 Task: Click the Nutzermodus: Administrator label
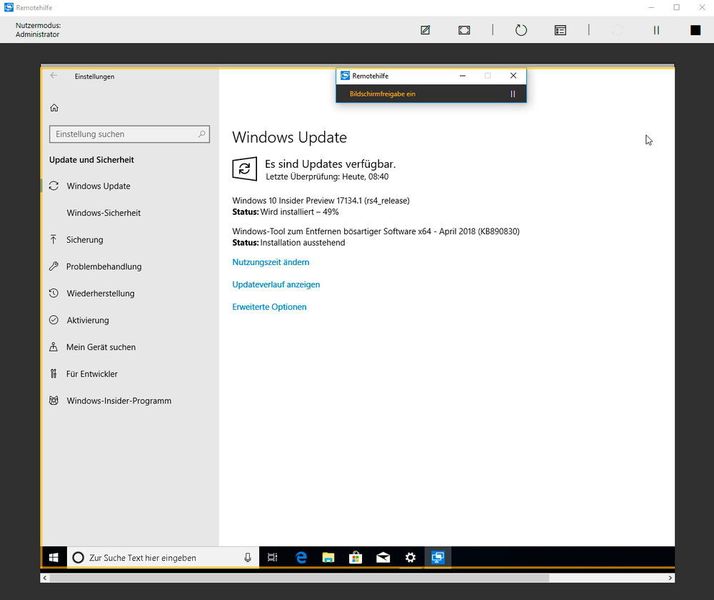pyautogui.click(x=38, y=30)
